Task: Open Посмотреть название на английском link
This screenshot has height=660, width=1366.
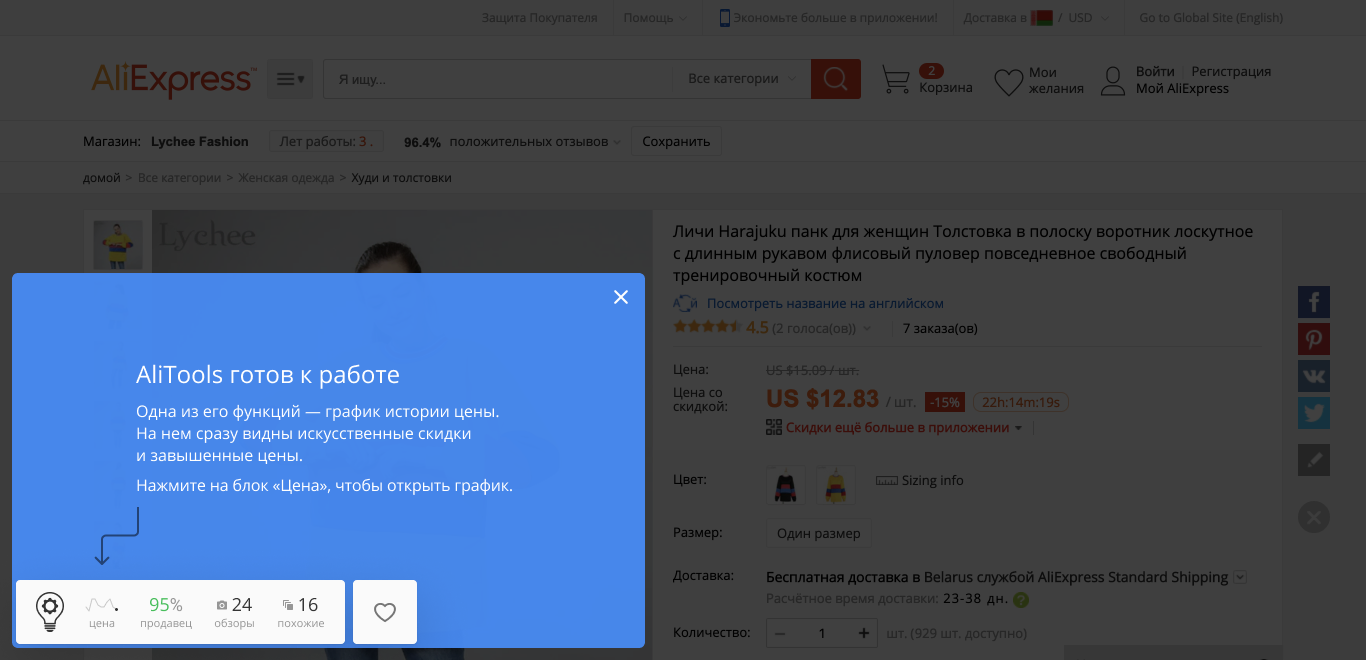Action: point(824,303)
